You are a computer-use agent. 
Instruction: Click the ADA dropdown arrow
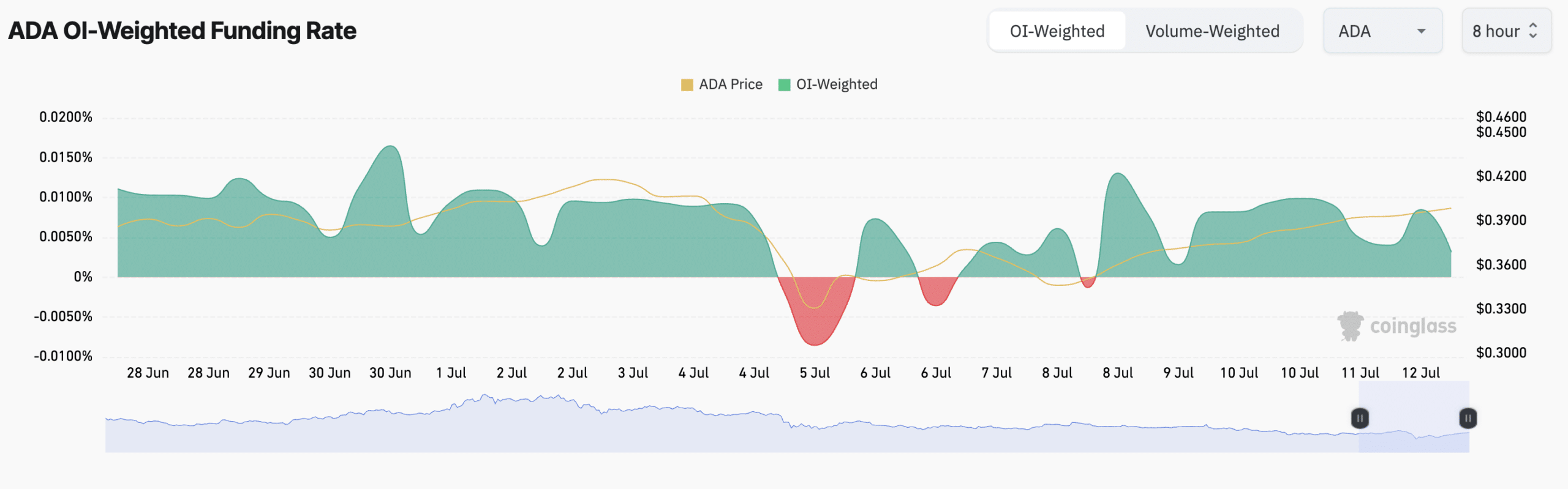pyautogui.click(x=1421, y=31)
